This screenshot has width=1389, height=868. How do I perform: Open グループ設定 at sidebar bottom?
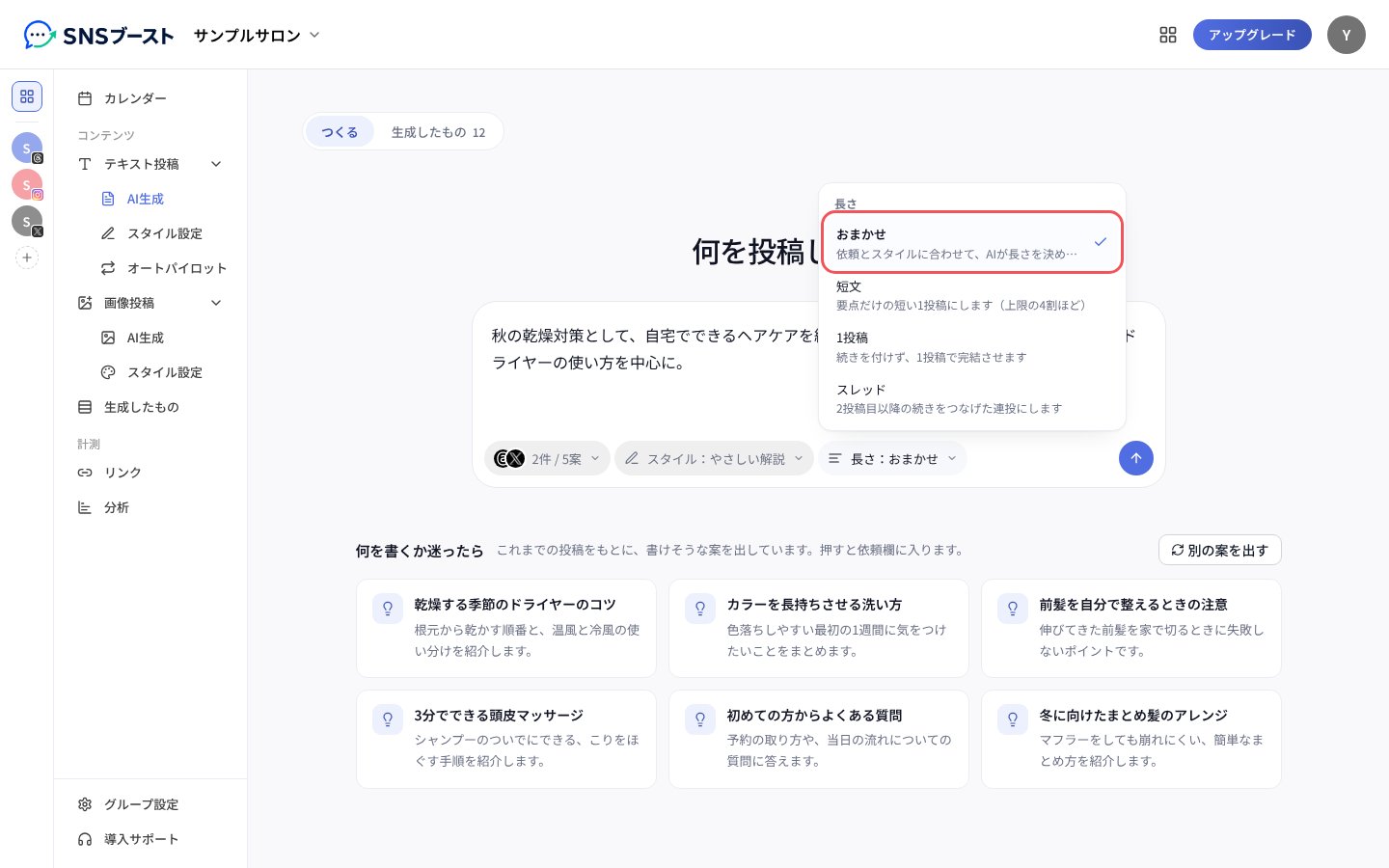point(150,804)
